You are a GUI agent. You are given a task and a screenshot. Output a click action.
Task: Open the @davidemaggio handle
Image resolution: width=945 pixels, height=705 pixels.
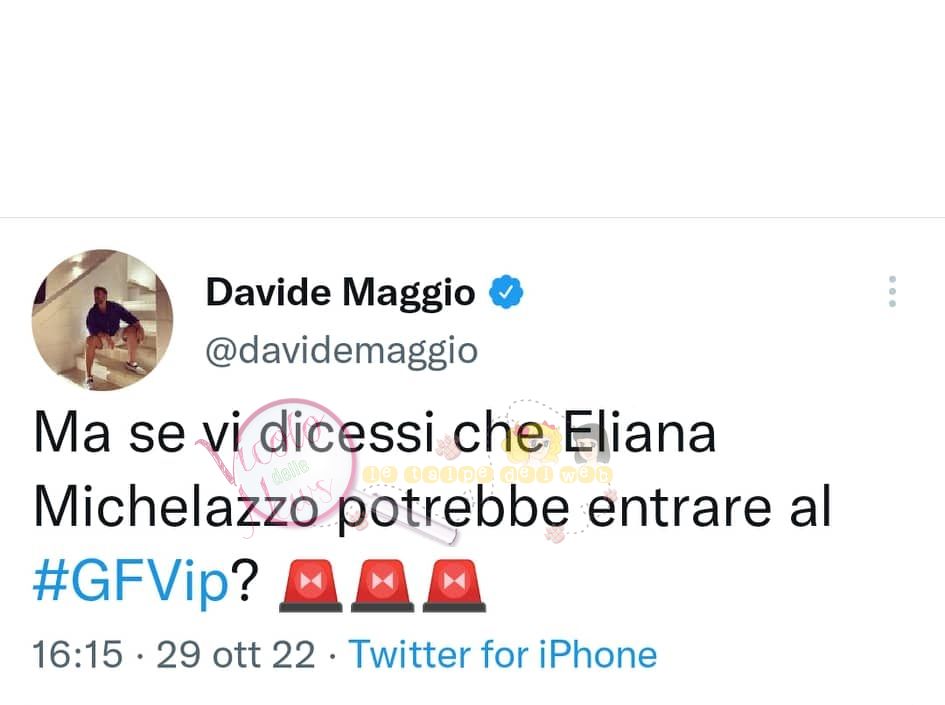(342, 351)
